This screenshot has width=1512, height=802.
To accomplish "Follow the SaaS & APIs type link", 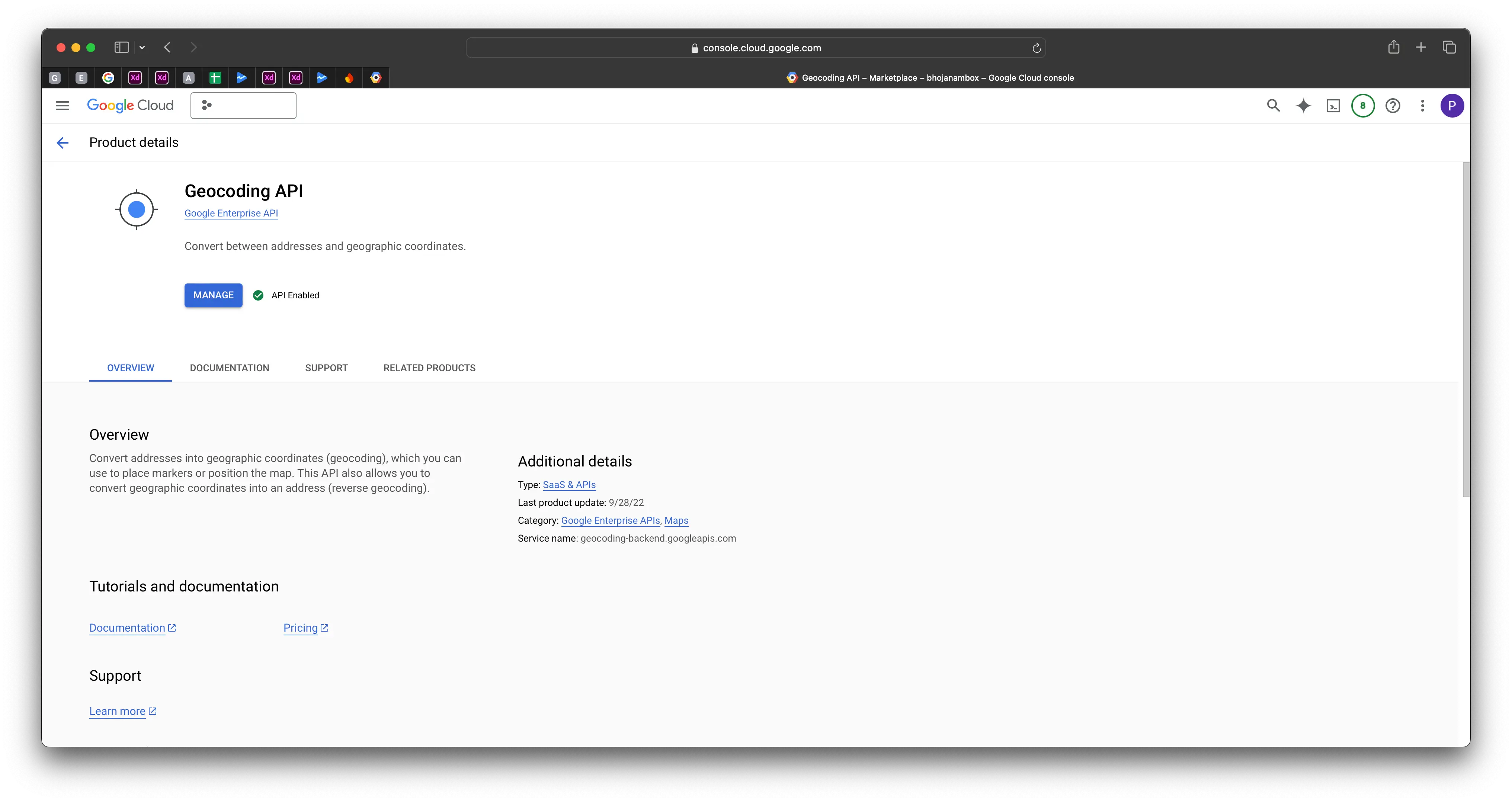I will 569,485.
